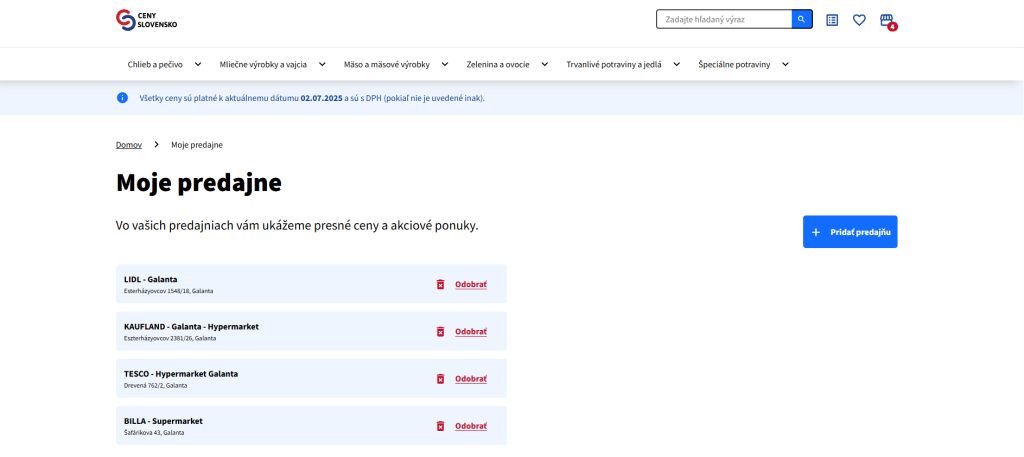The height and width of the screenshot is (457, 1024).
Task: Click trash icon for LIDL - Galanta
Action: (441, 284)
